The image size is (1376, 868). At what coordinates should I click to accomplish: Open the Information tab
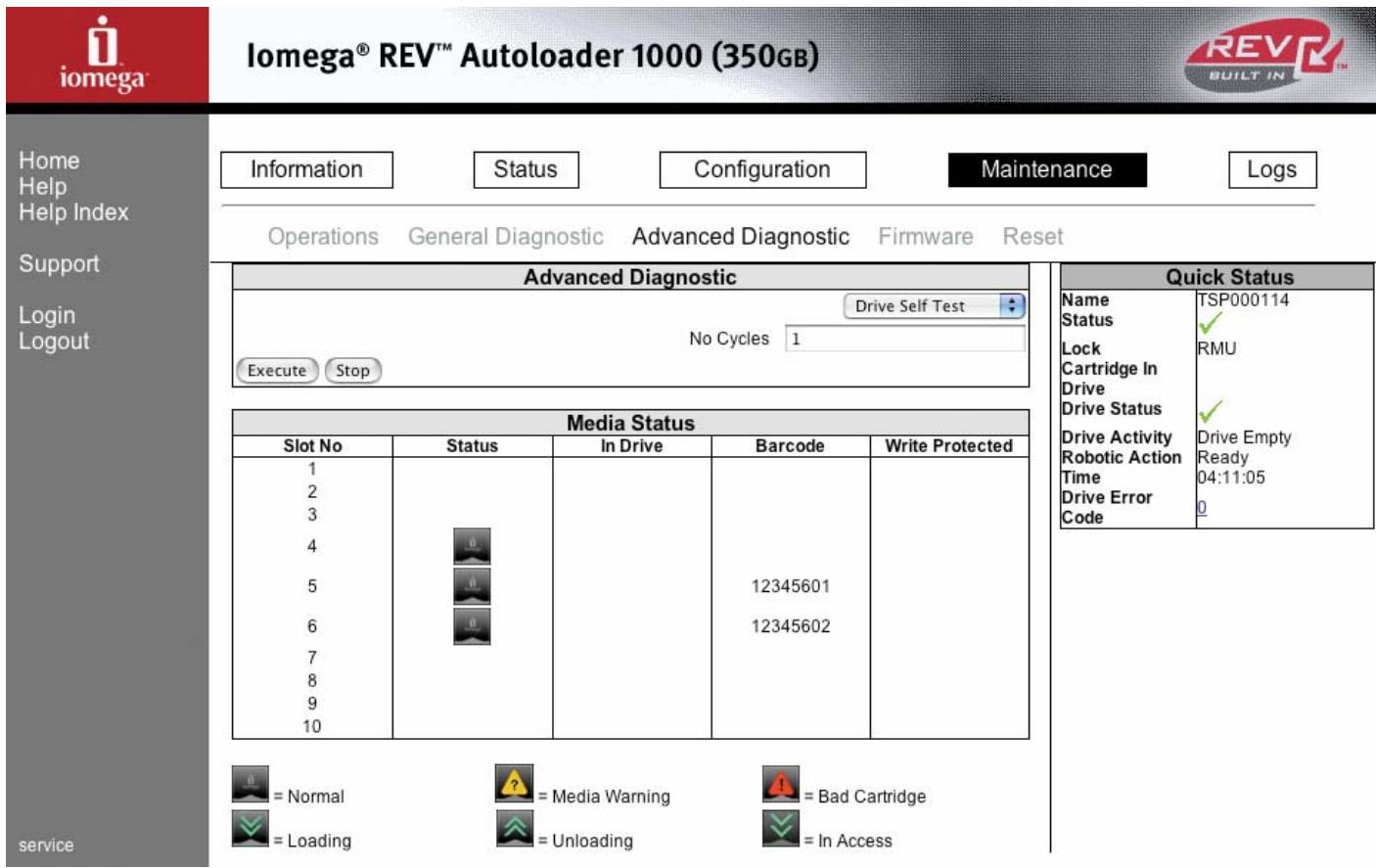pyautogui.click(x=306, y=169)
